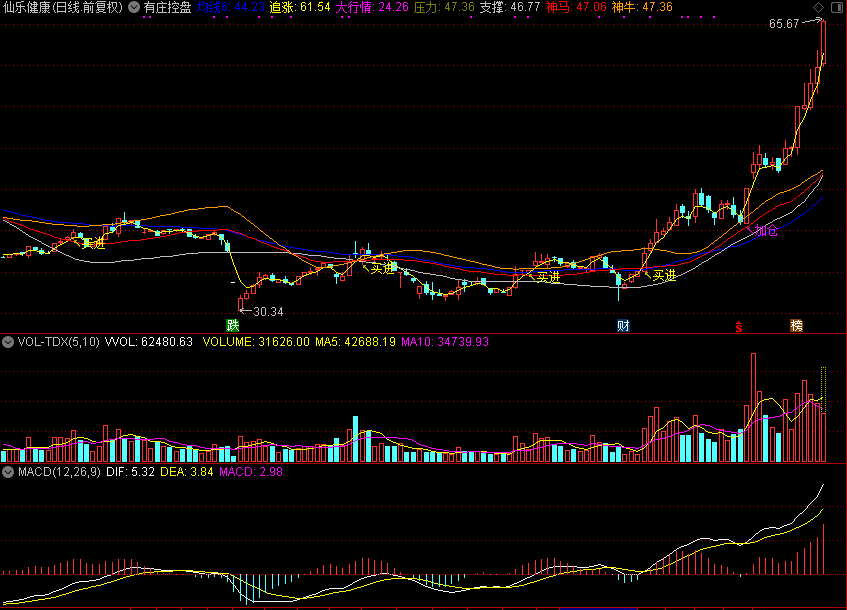847x610 pixels.
Task: Click stock title 仙乐健康(日线.前复权)
Action: (x=63, y=8)
